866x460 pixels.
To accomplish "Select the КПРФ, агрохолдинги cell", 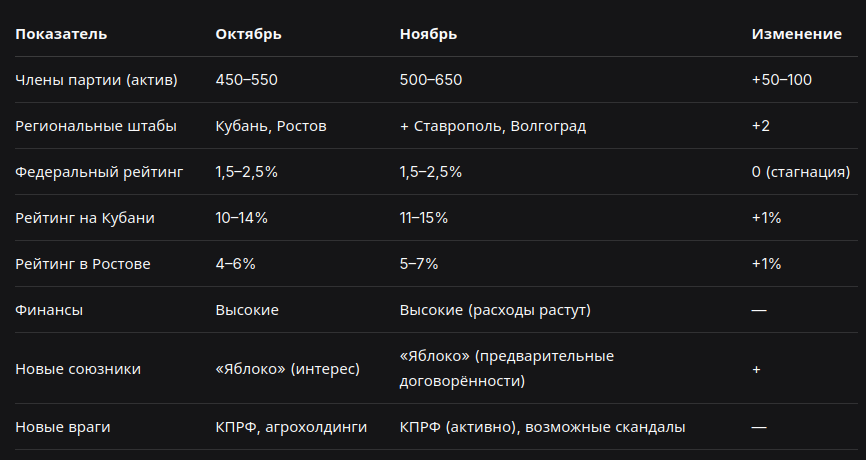I will (x=291, y=427).
